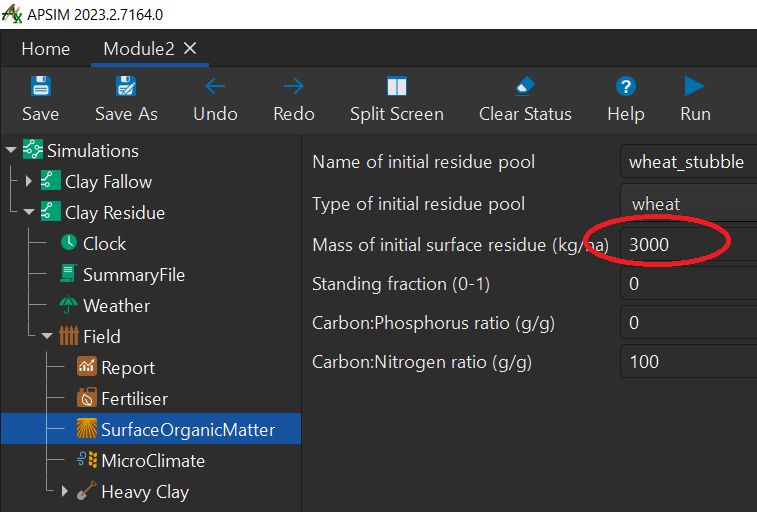The height and width of the screenshot is (512, 757).
Task: Select the Report tree item
Action: point(128,368)
